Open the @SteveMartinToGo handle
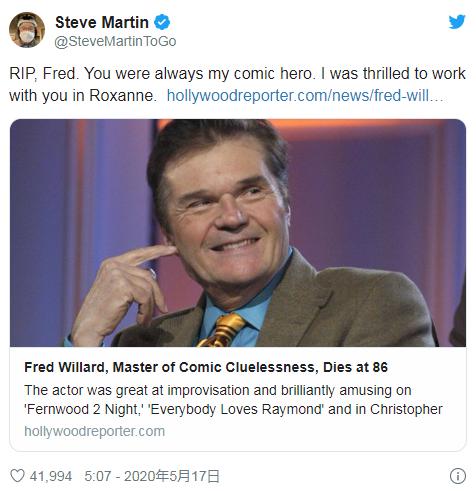476x491 pixels. [x=115, y=41]
